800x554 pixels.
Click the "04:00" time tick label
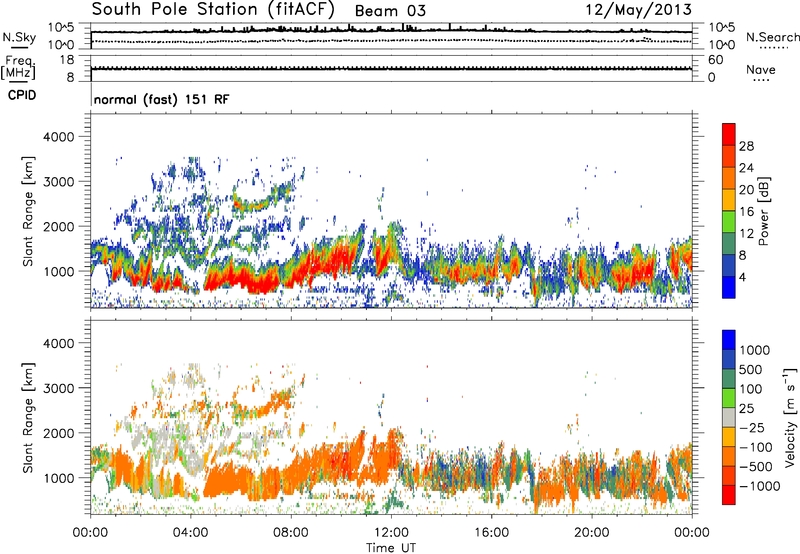coord(190,533)
